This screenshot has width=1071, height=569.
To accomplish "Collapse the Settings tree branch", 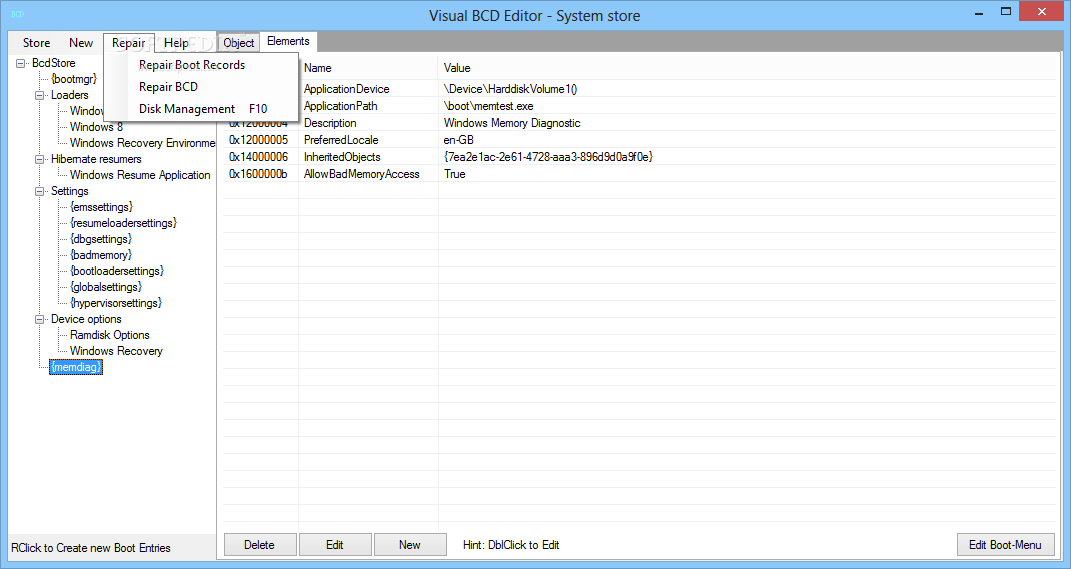I will pyautogui.click(x=40, y=191).
